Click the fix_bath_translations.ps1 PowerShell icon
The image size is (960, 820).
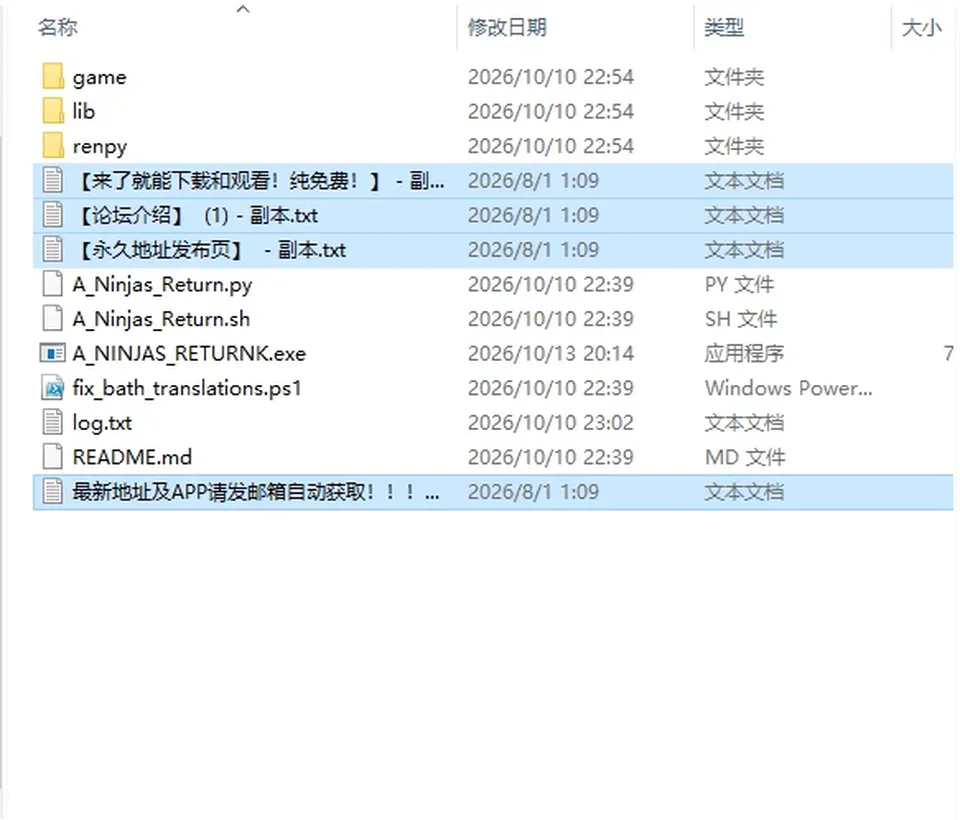(53, 388)
